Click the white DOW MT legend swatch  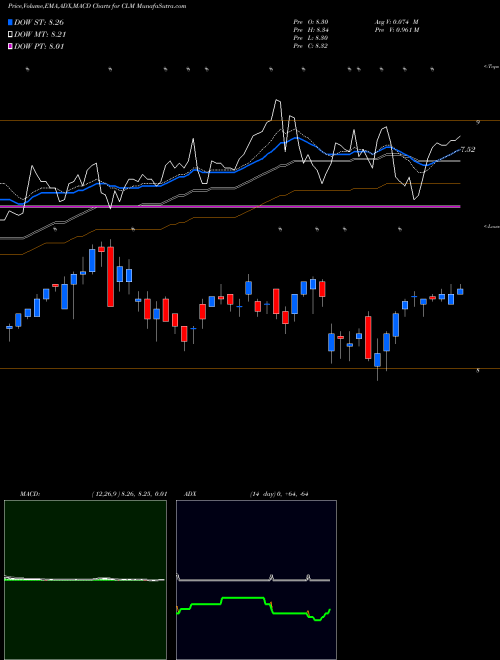[x=10, y=35]
